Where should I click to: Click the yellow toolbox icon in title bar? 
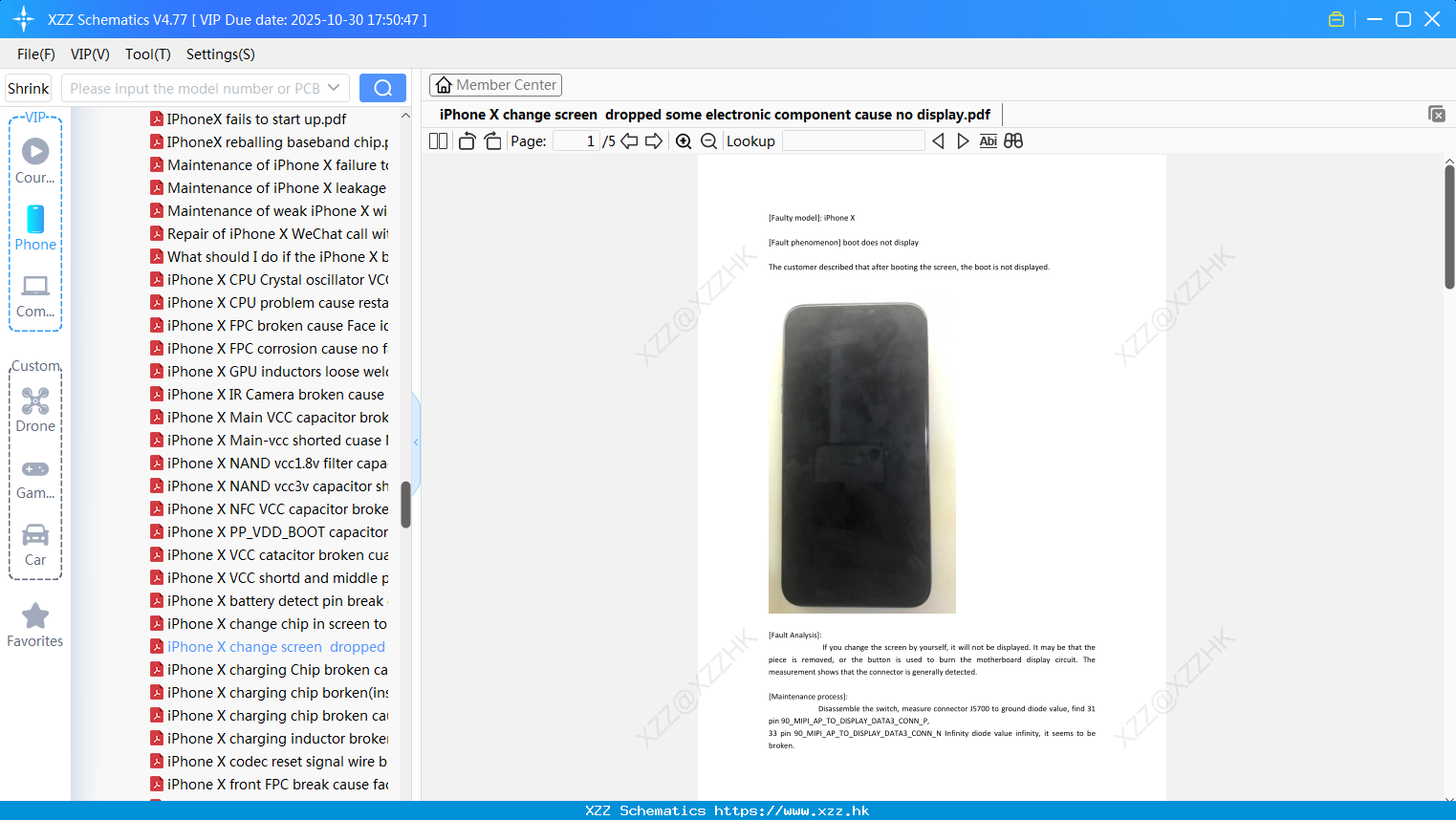coord(1336,19)
